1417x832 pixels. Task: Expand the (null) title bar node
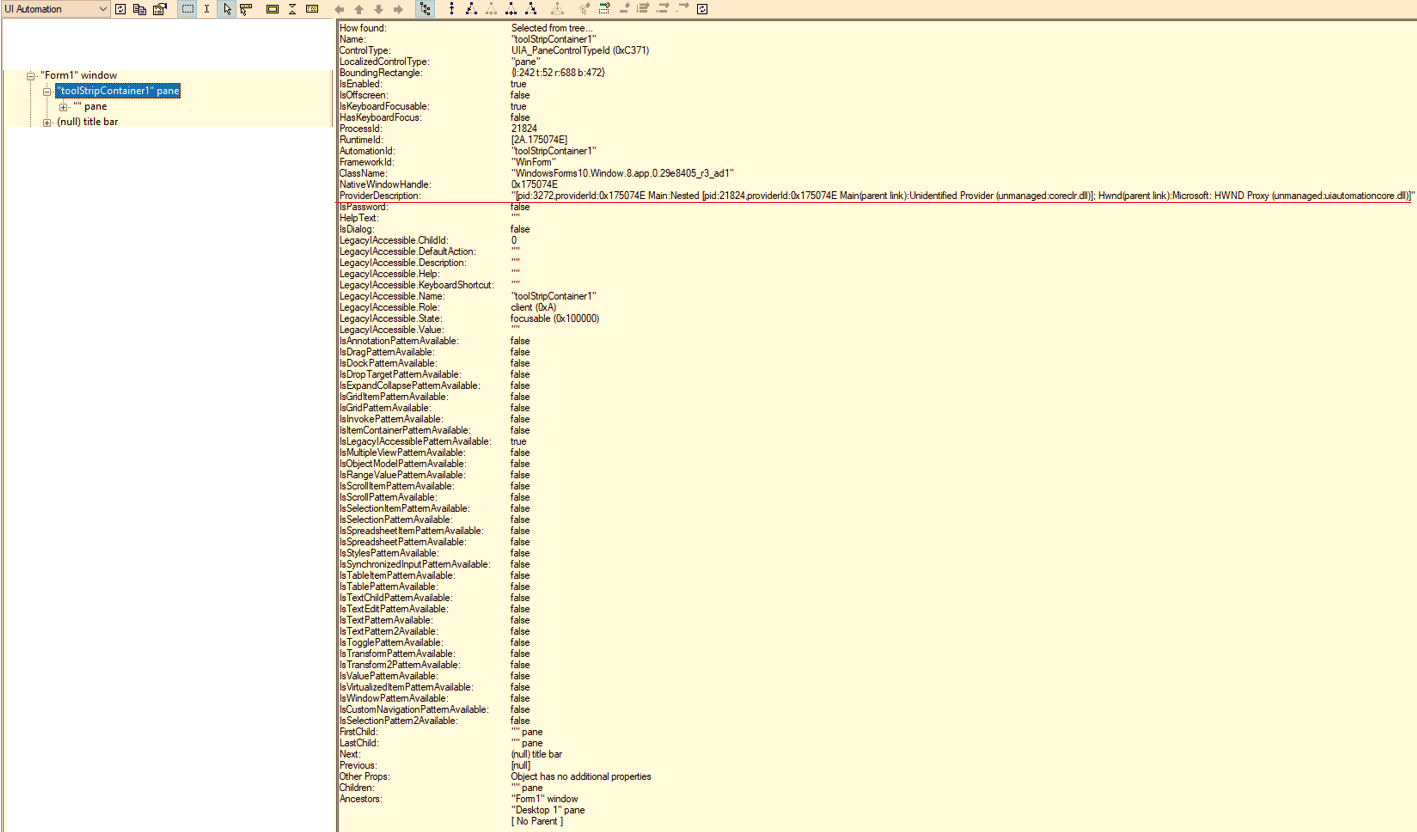tap(47, 123)
